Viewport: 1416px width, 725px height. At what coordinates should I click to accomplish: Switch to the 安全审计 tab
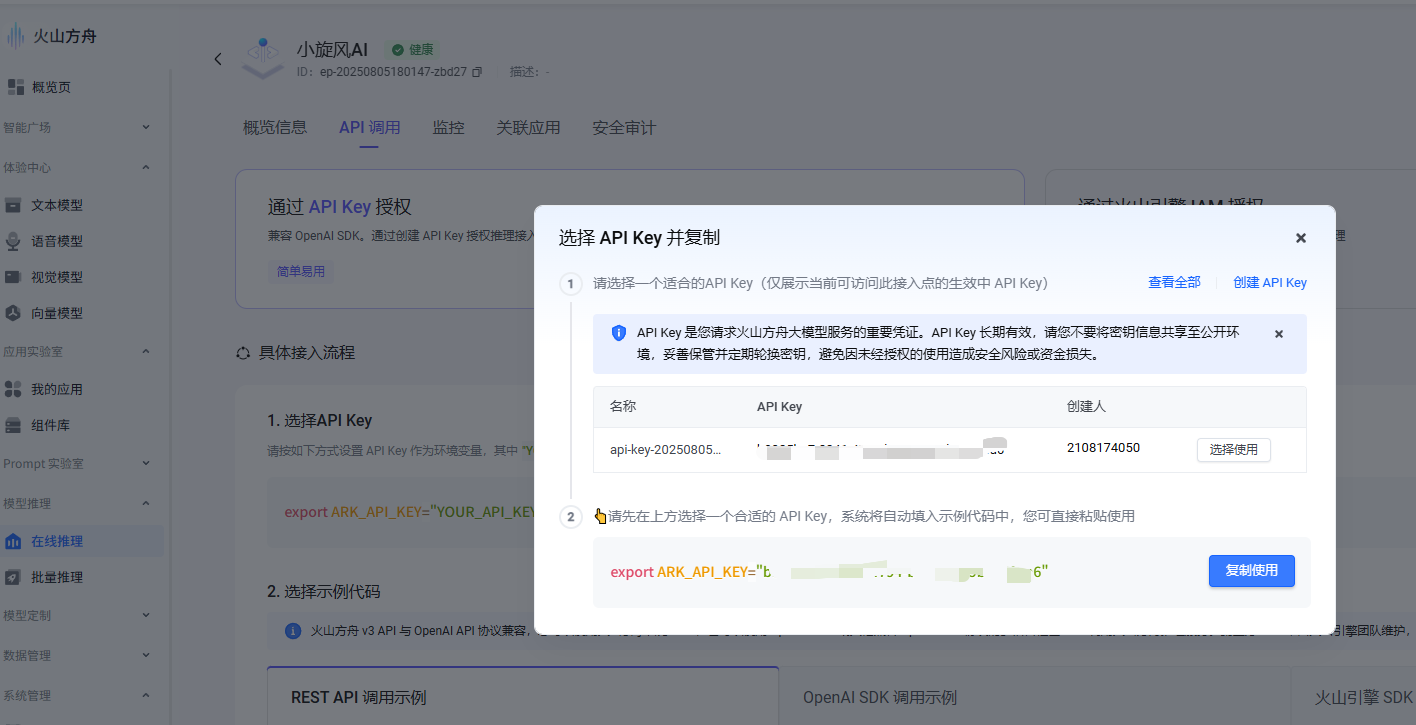point(624,127)
